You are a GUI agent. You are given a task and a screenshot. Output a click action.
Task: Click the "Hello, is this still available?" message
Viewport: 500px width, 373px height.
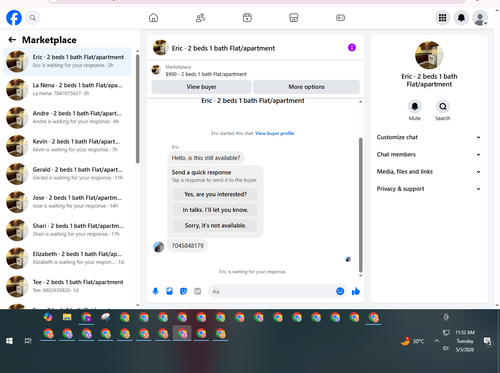click(x=206, y=158)
